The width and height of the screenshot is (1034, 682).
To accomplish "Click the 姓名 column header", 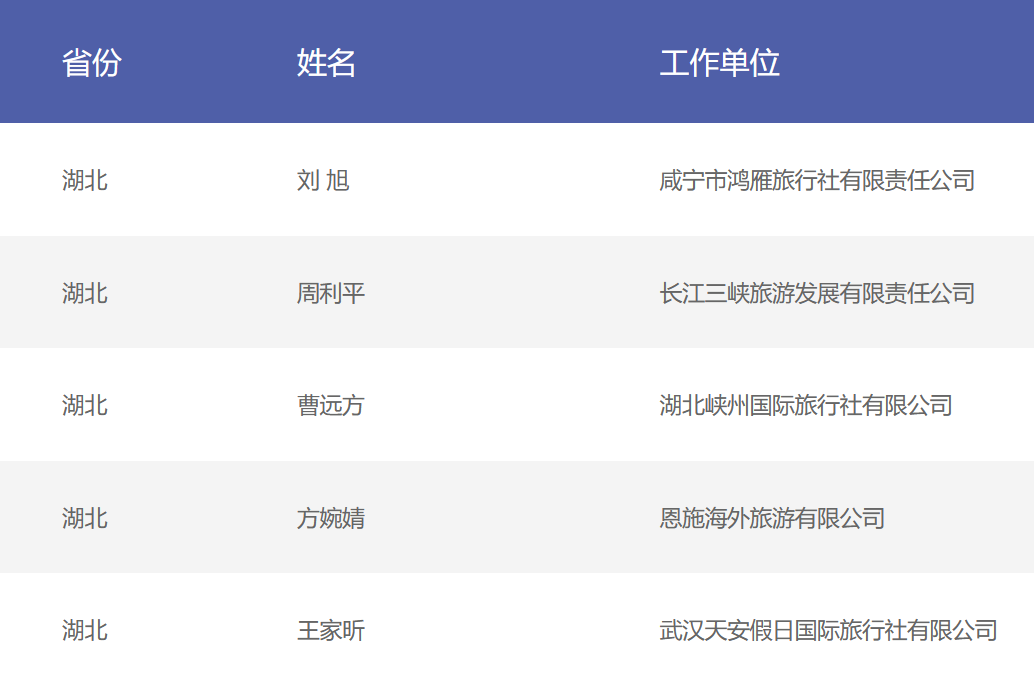I will click(326, 63).
